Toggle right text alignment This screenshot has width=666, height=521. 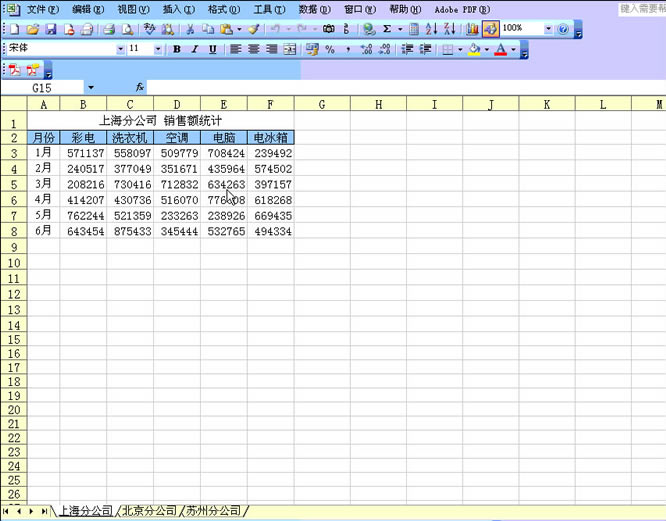(x=271, y=49)
